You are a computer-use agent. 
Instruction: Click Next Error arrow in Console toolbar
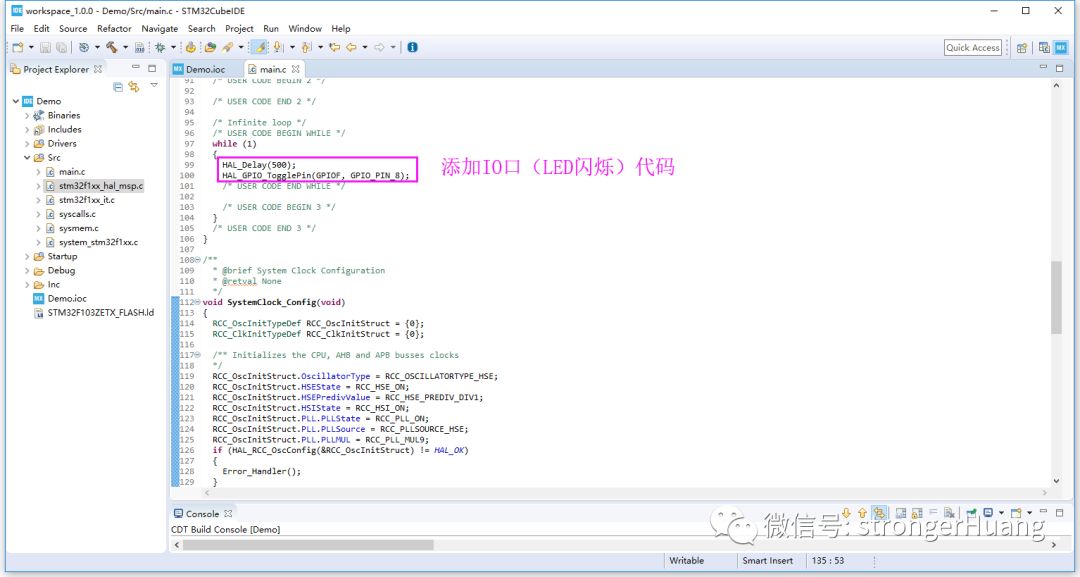point(846,513)
